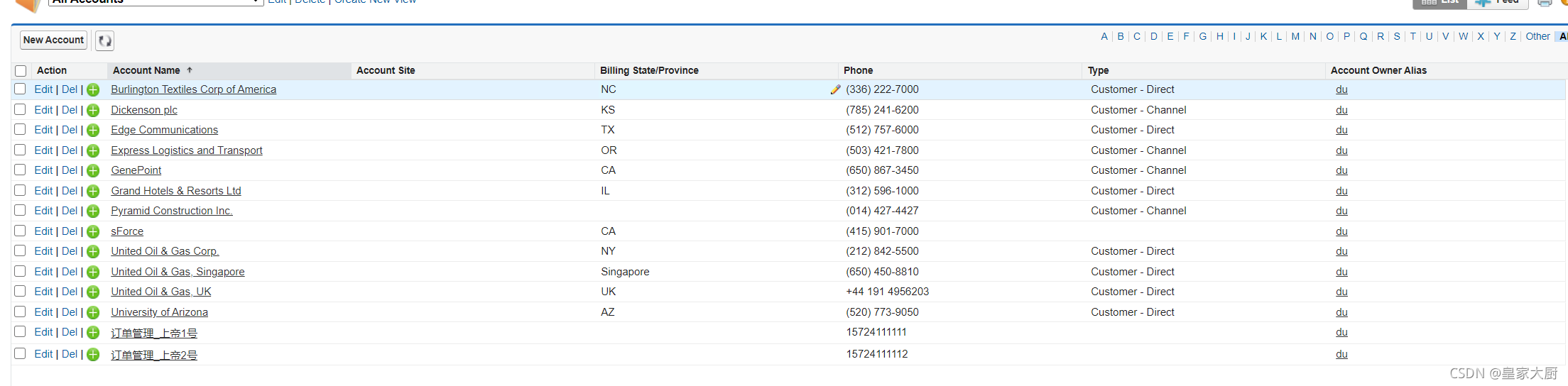Open owner du link in sForce row
This screenshot has height=386, width=1568.
[x=1341, y=231]
